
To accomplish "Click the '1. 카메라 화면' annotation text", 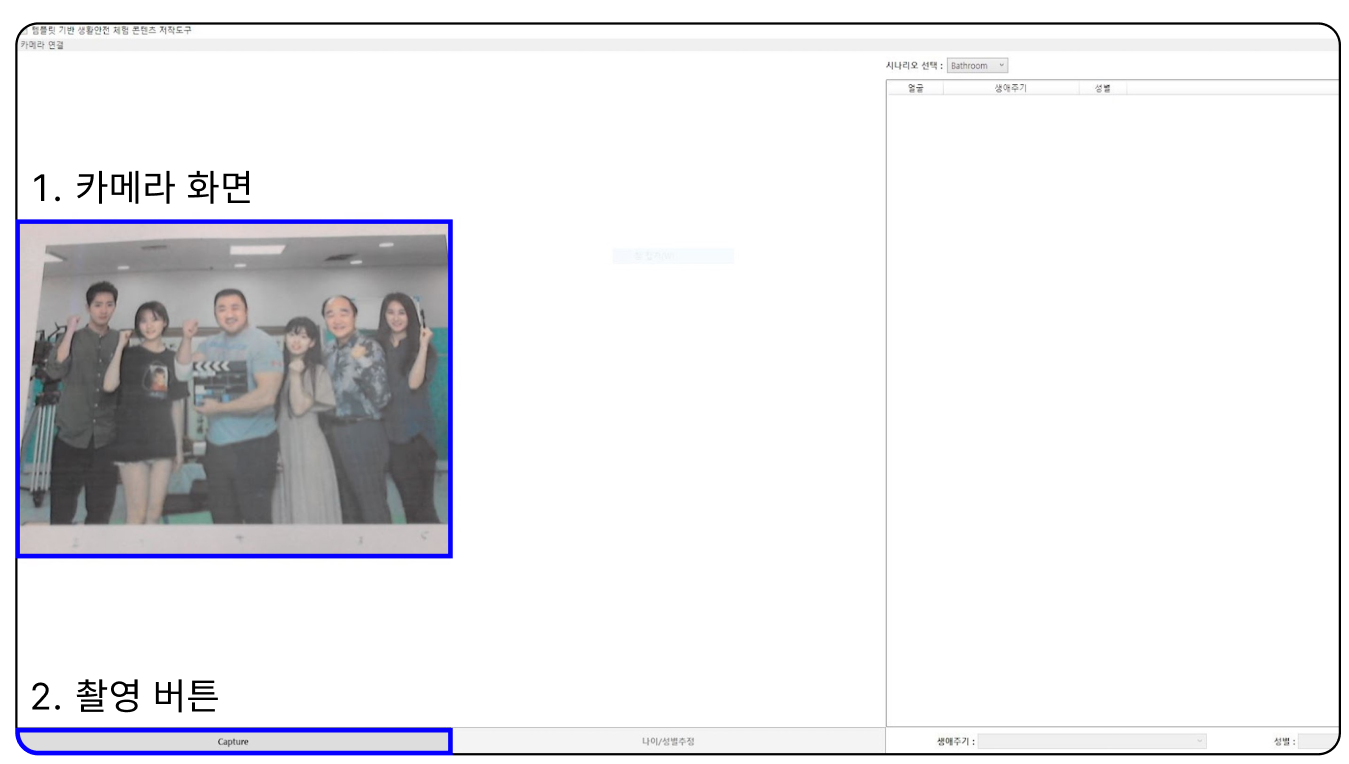I will [141, 188].
